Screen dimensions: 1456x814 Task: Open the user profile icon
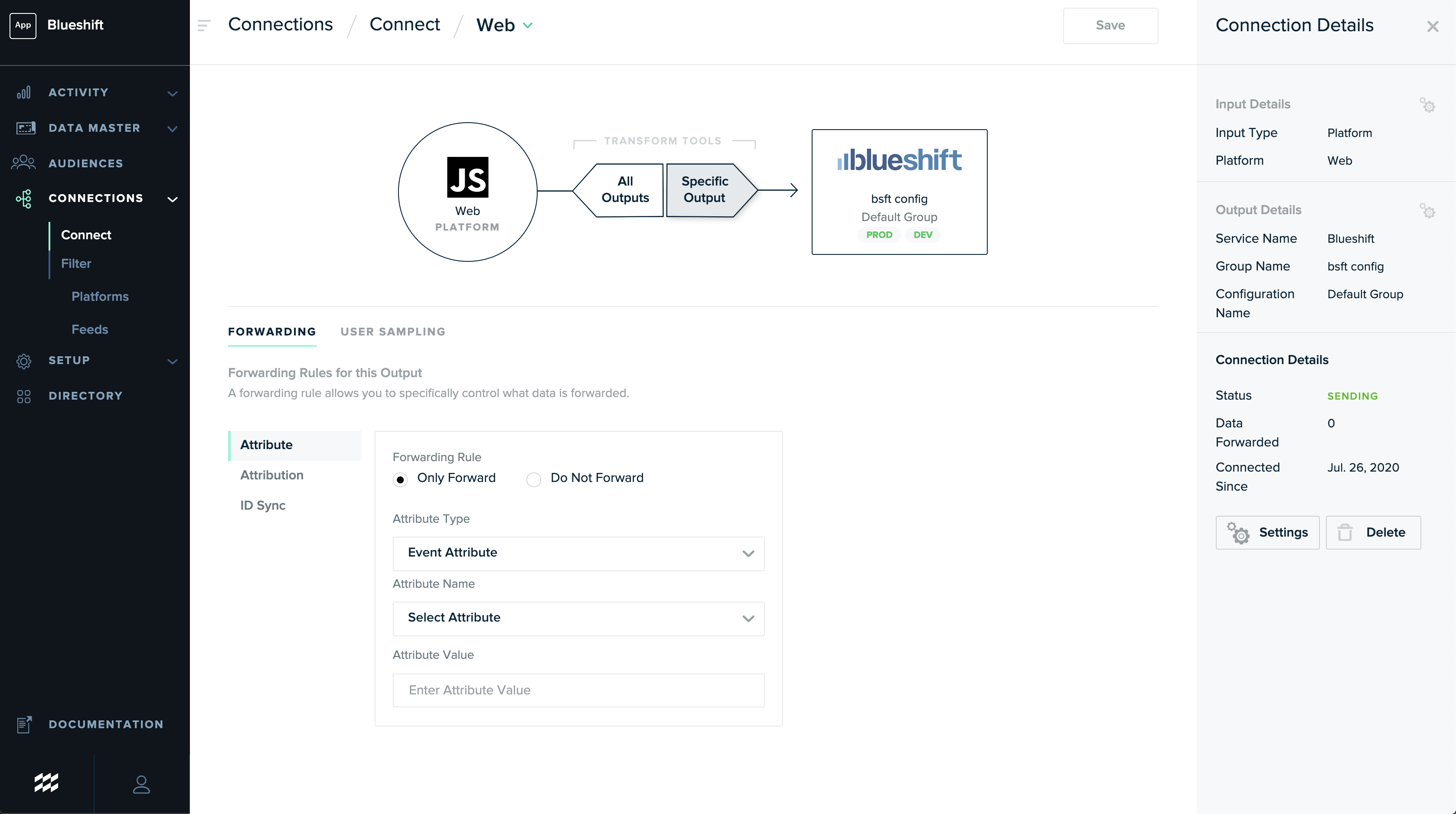(x=141, y=784)
